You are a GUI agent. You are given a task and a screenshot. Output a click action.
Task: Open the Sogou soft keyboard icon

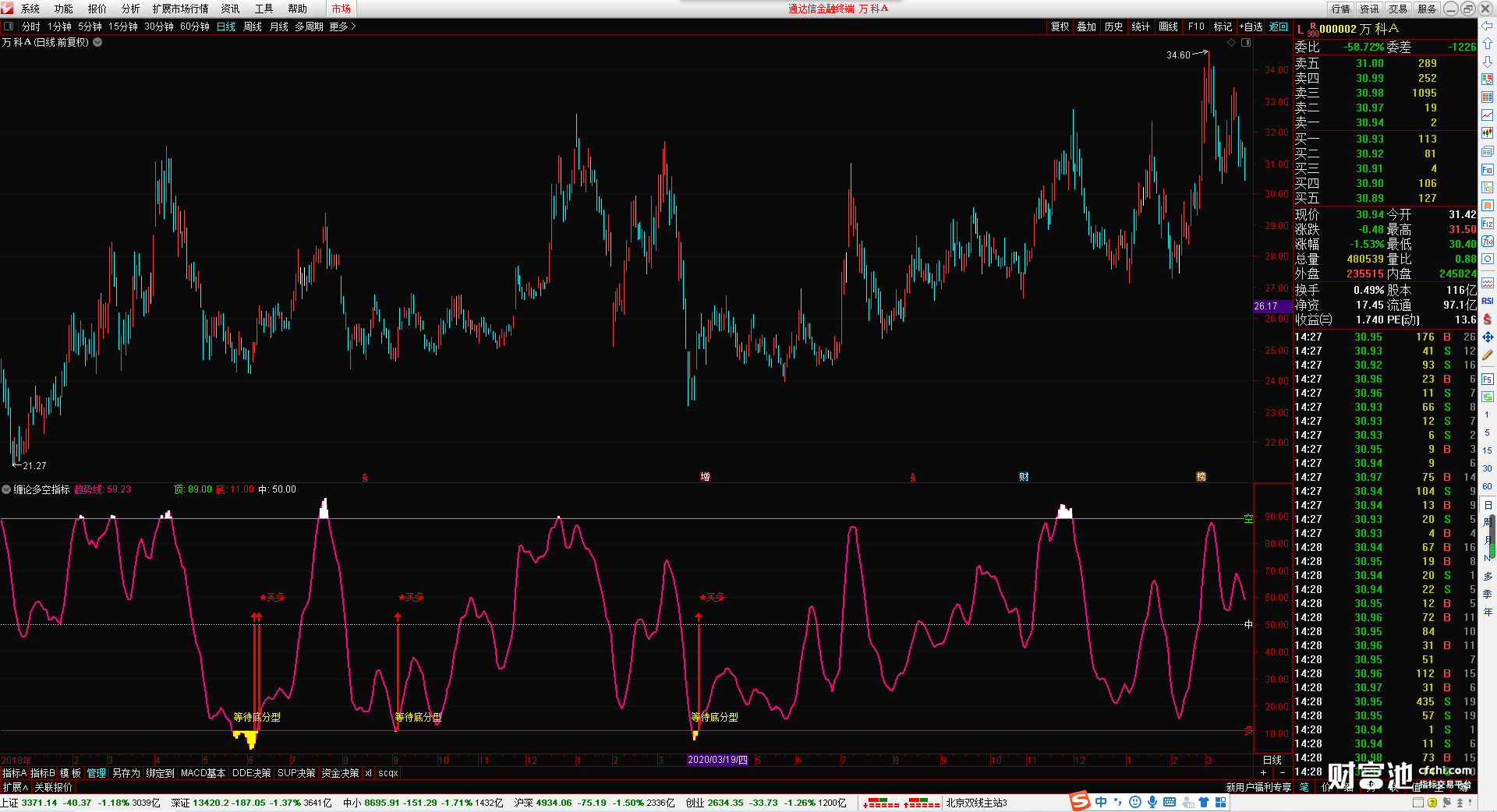click(1170, 802)
